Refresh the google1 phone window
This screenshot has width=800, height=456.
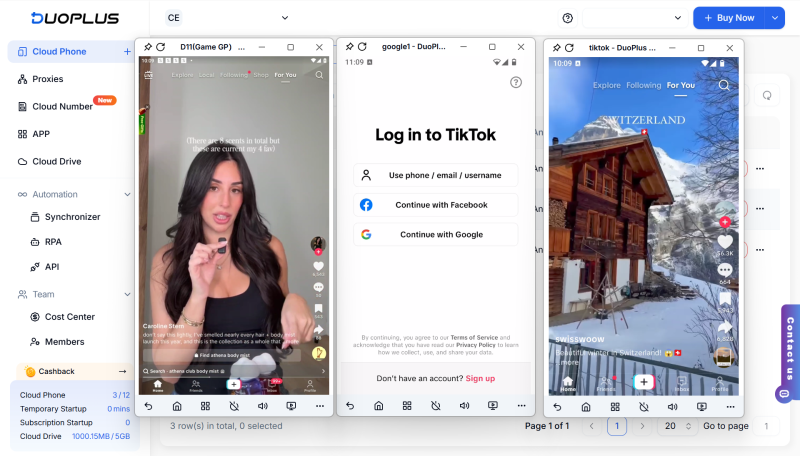pyautogui.click(x=361, y=47)
